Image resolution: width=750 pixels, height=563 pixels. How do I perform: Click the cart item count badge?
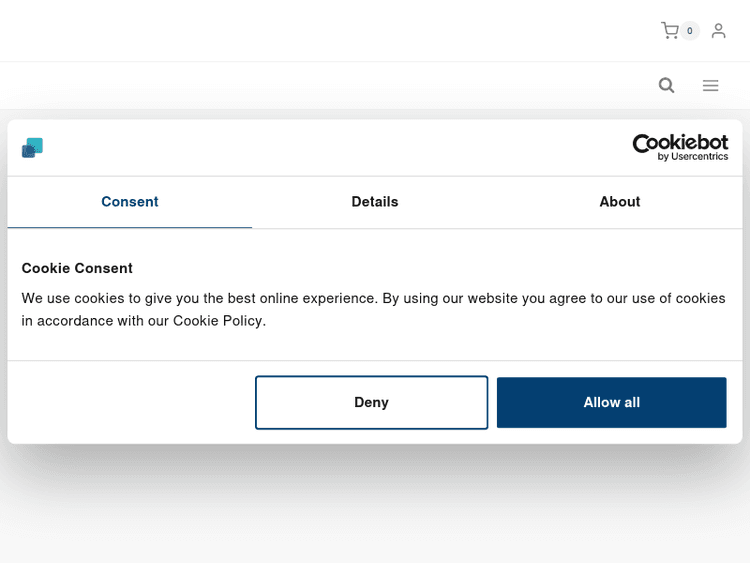click(x=690, y=31)
